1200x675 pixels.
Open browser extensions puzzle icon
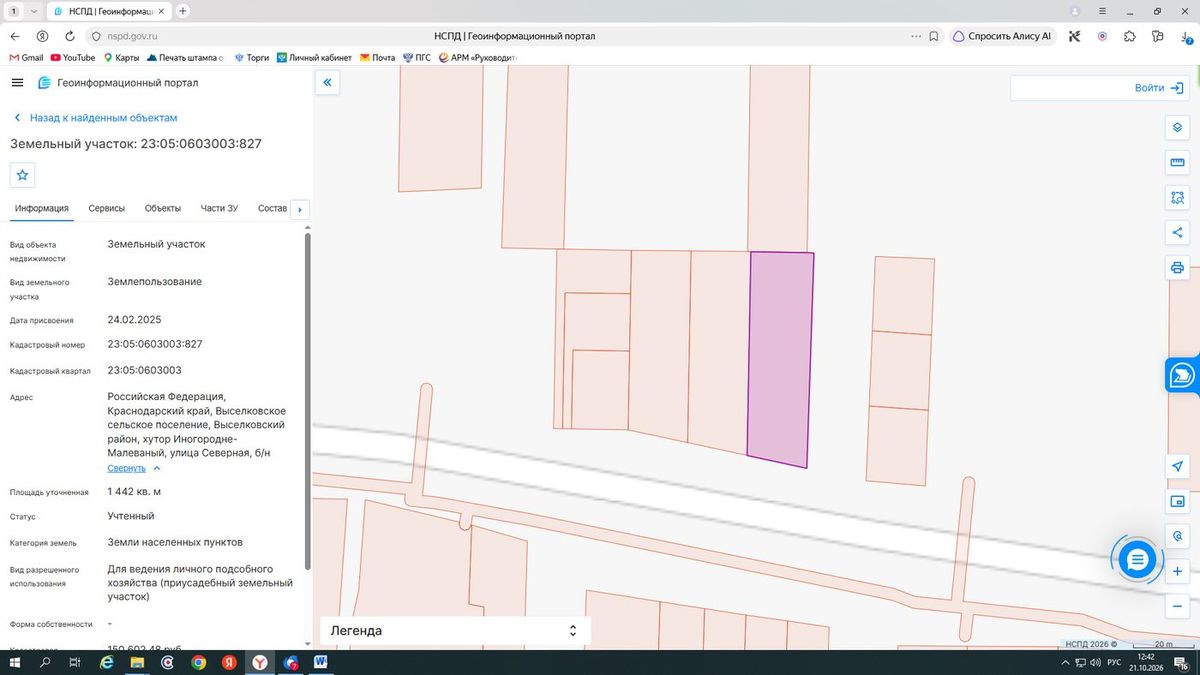[1130, 36]
